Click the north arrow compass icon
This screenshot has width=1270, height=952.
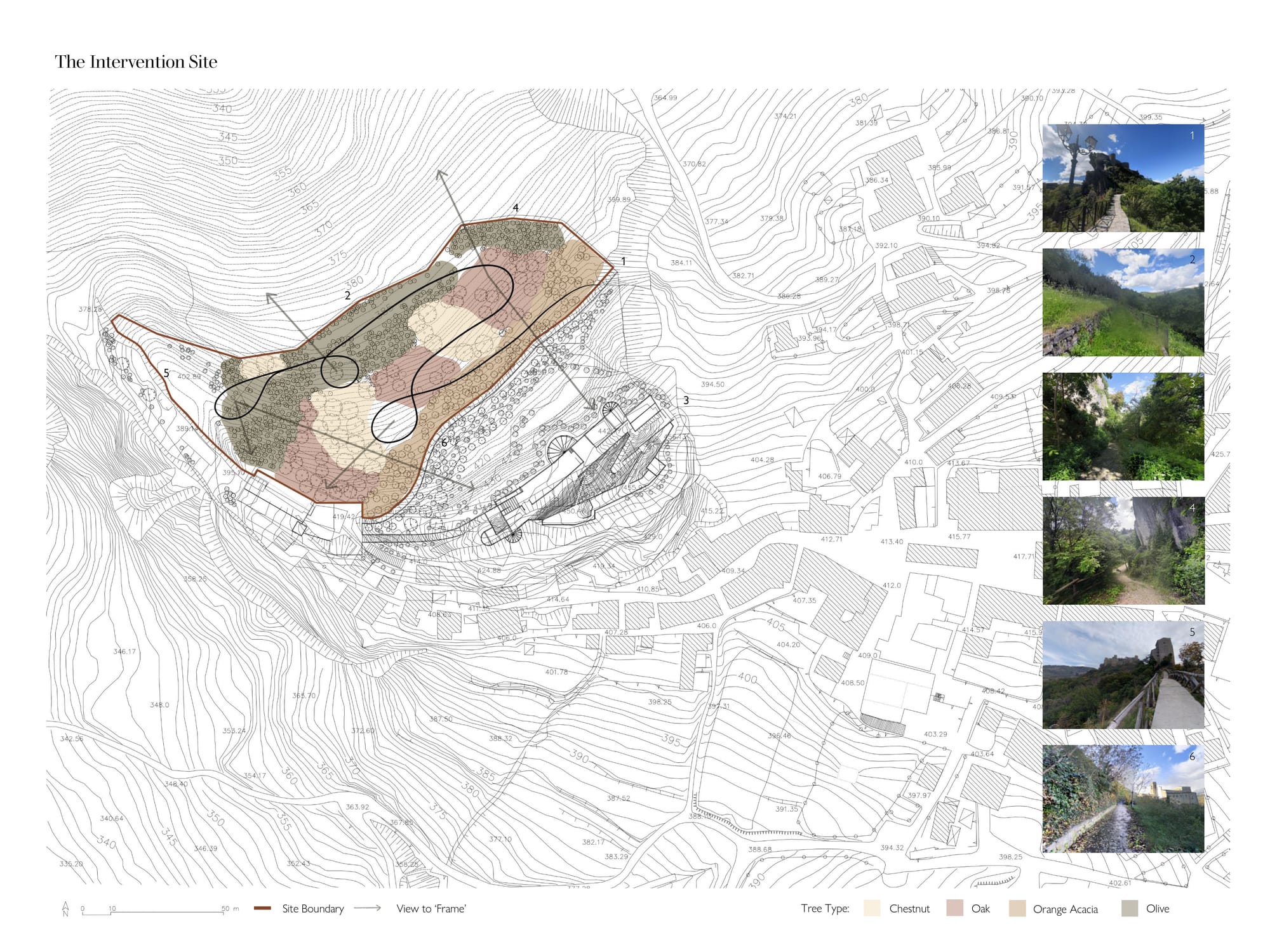coord(65,909)
